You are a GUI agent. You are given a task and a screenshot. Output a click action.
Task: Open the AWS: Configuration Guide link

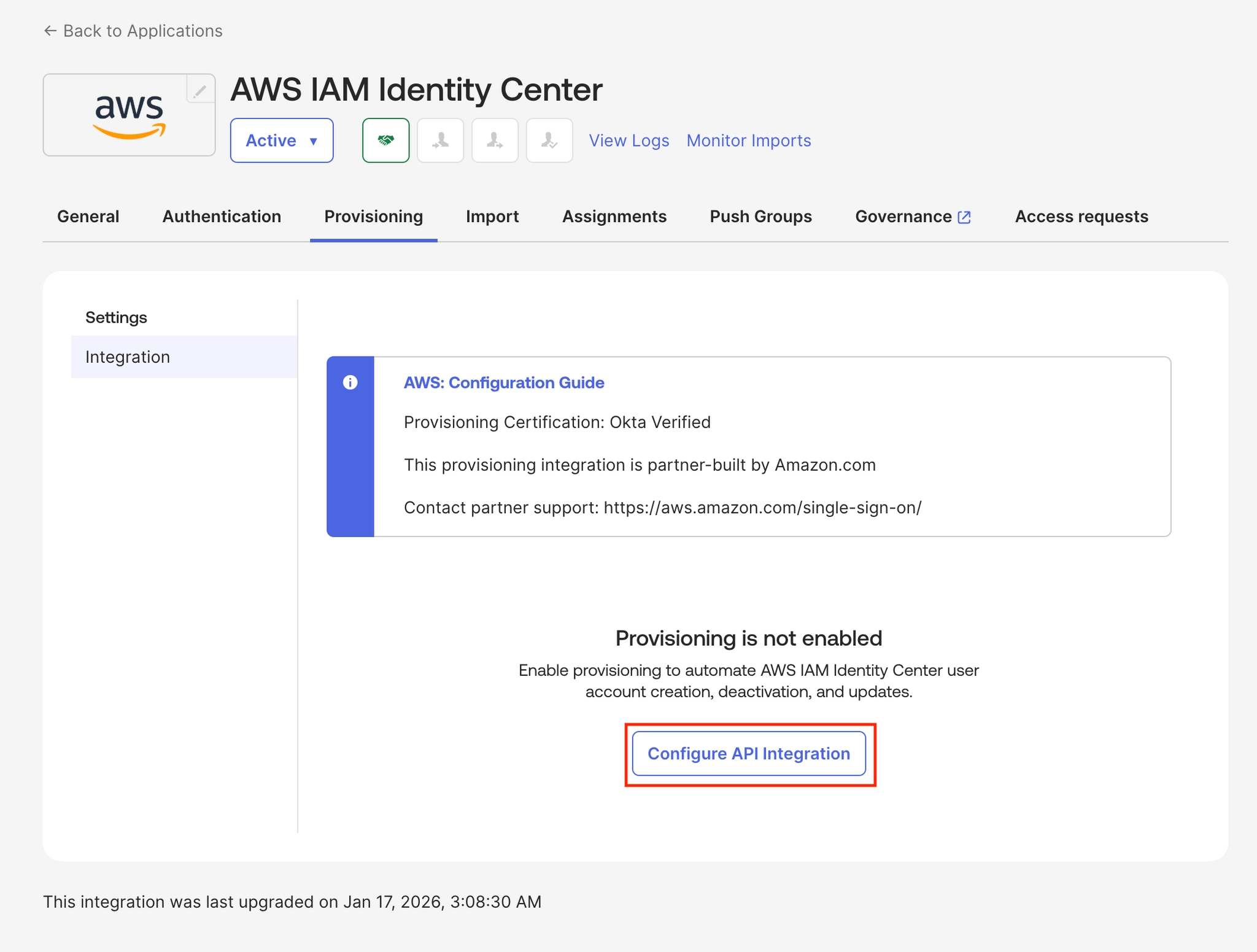pyautogui.click(x=503, y=382)
